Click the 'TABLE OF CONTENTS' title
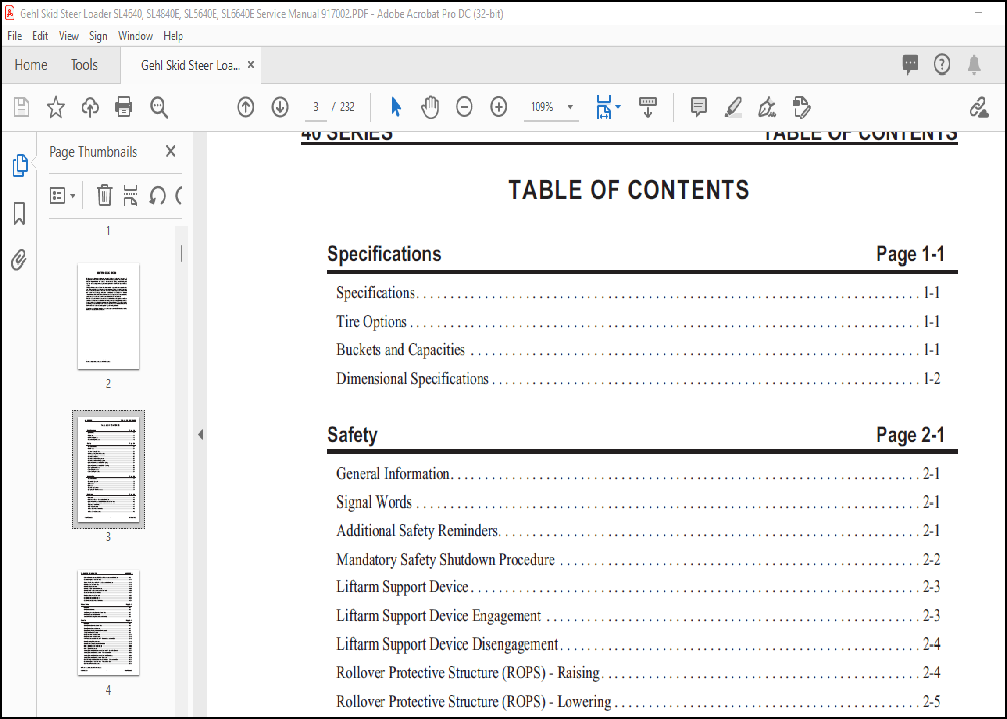The image size is (1007, 719). click(x=629, y=190)
